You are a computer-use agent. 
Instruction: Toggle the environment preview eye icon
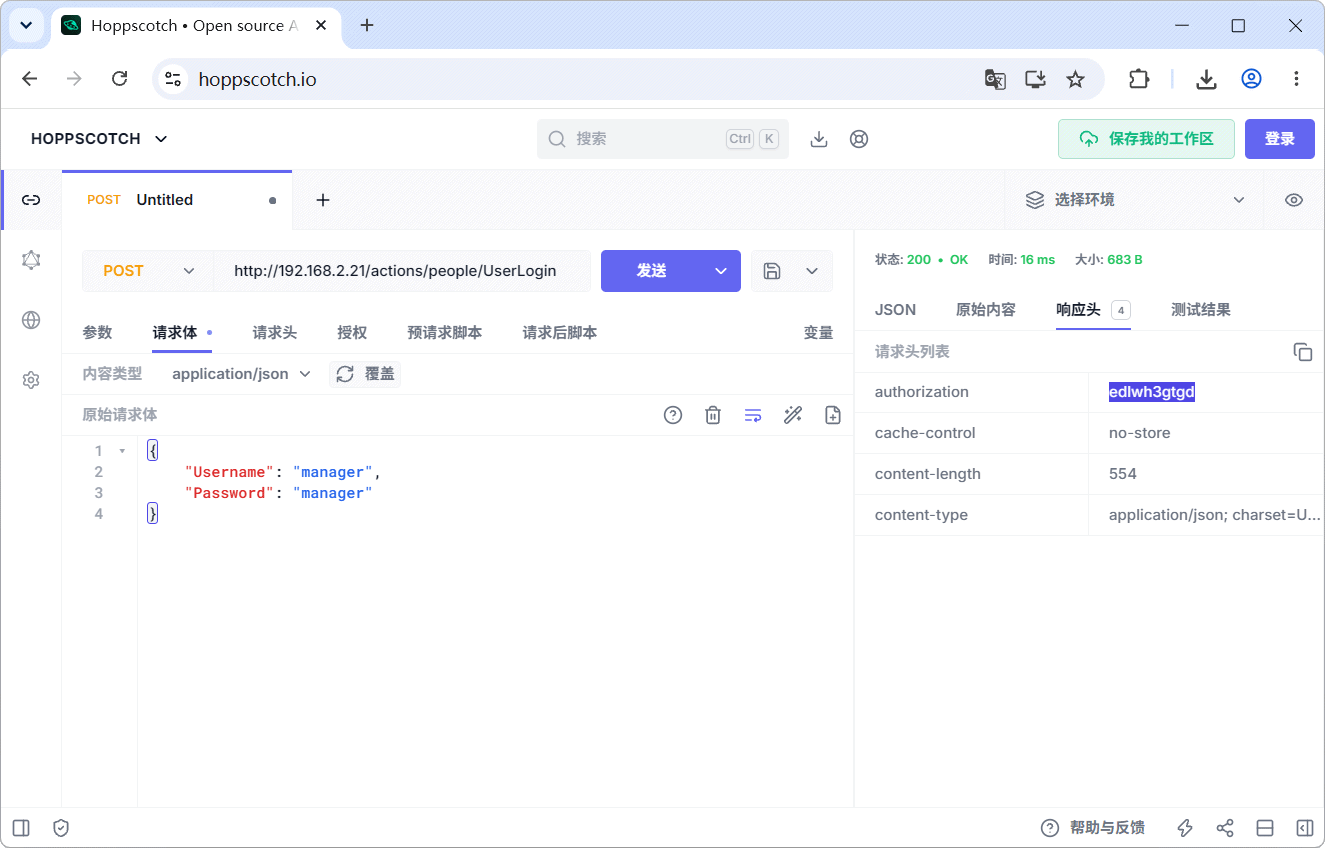tap(1294, 200)
